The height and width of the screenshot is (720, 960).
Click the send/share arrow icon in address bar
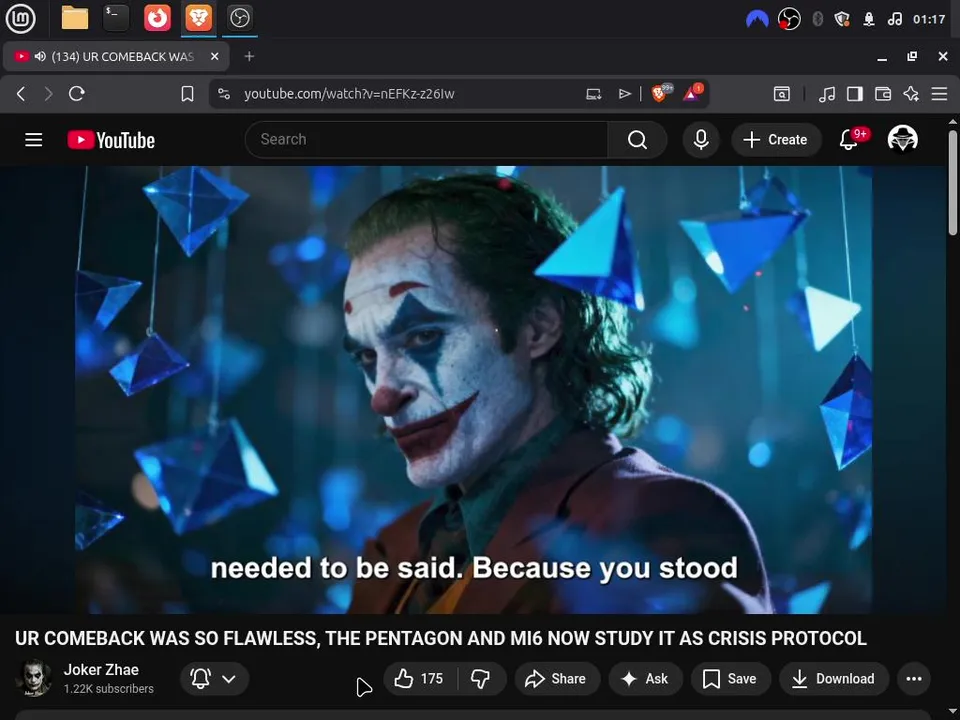click(x=624, y=94)
